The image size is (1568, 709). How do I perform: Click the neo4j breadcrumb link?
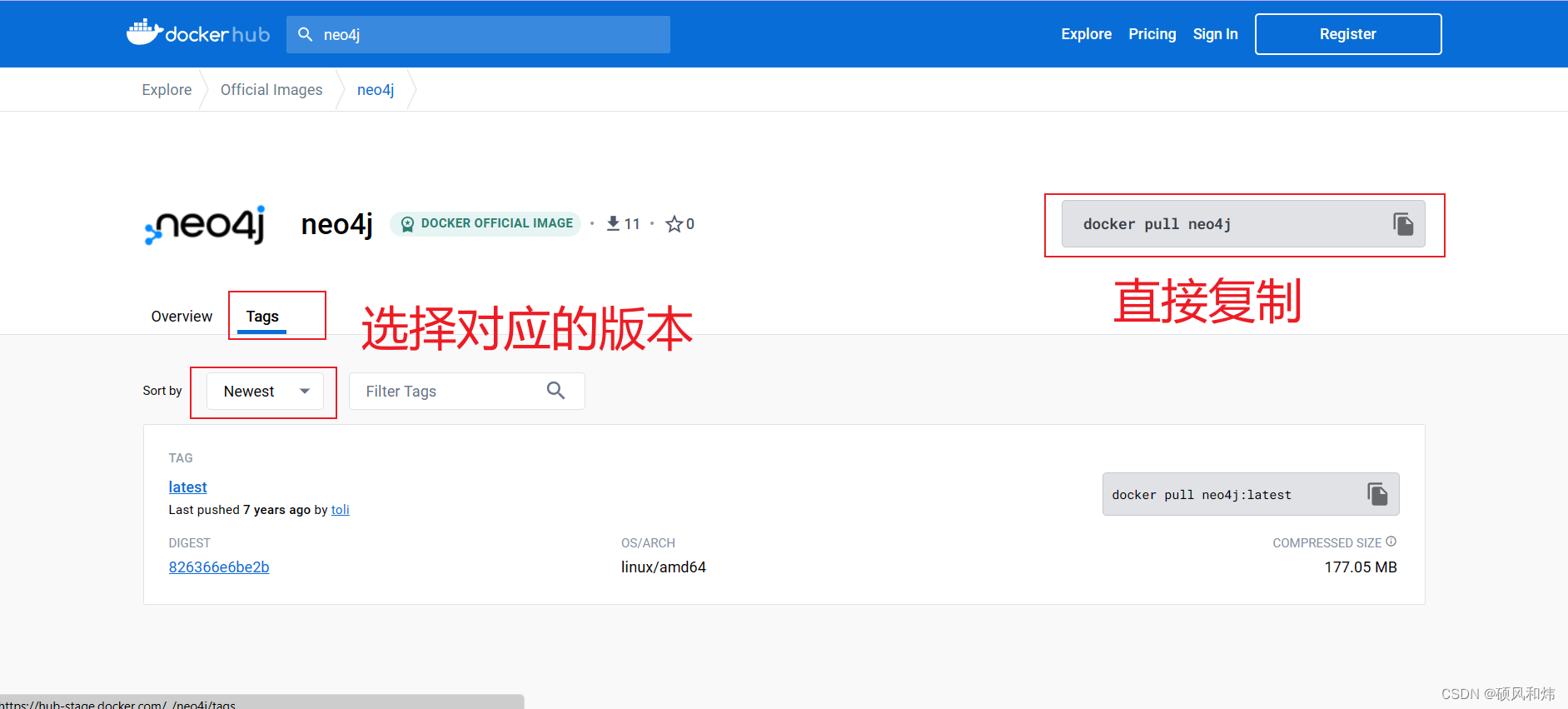(x=376, y=90)
